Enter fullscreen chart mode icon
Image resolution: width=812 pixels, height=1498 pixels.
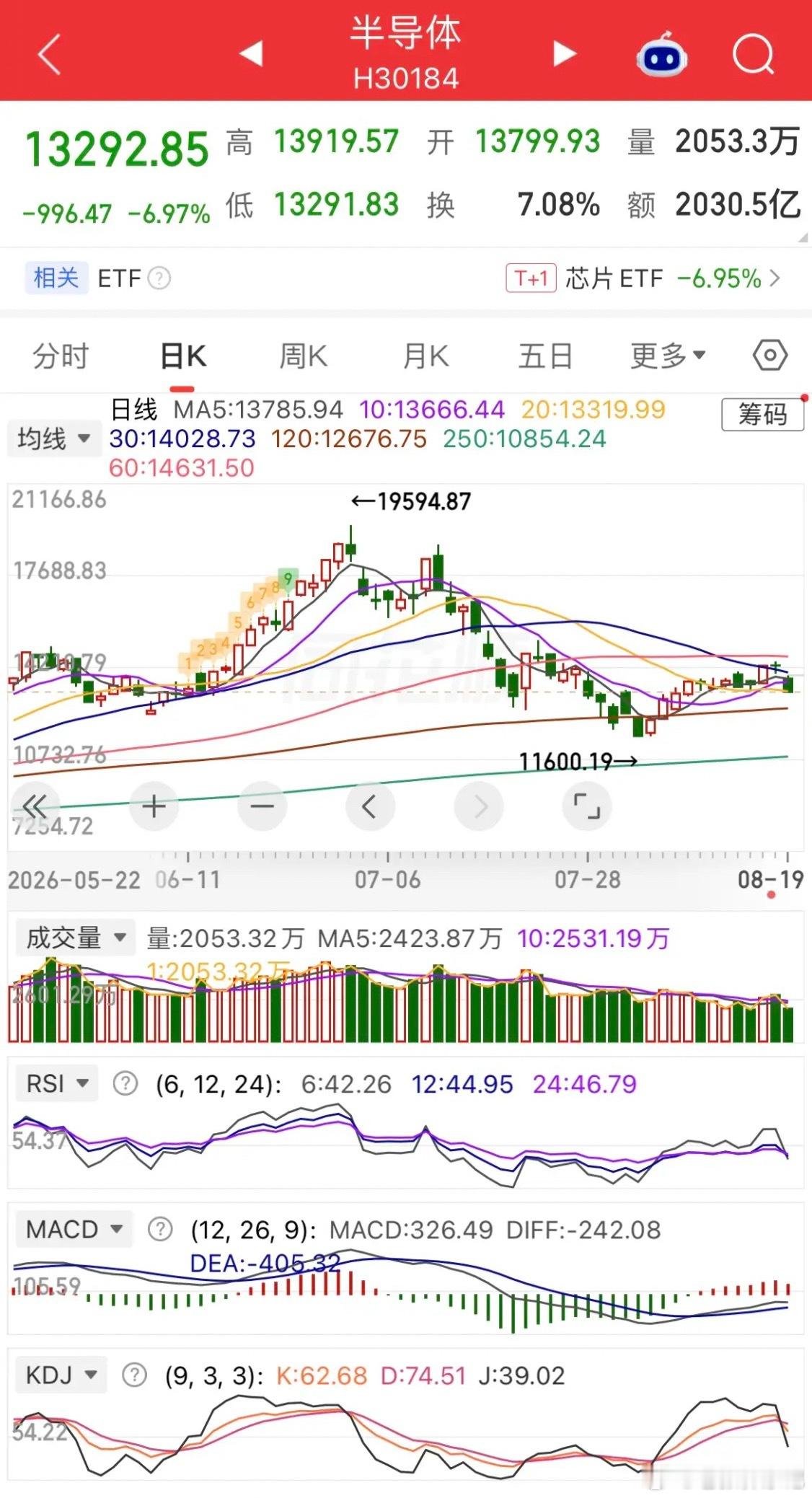tap(586, 806)
